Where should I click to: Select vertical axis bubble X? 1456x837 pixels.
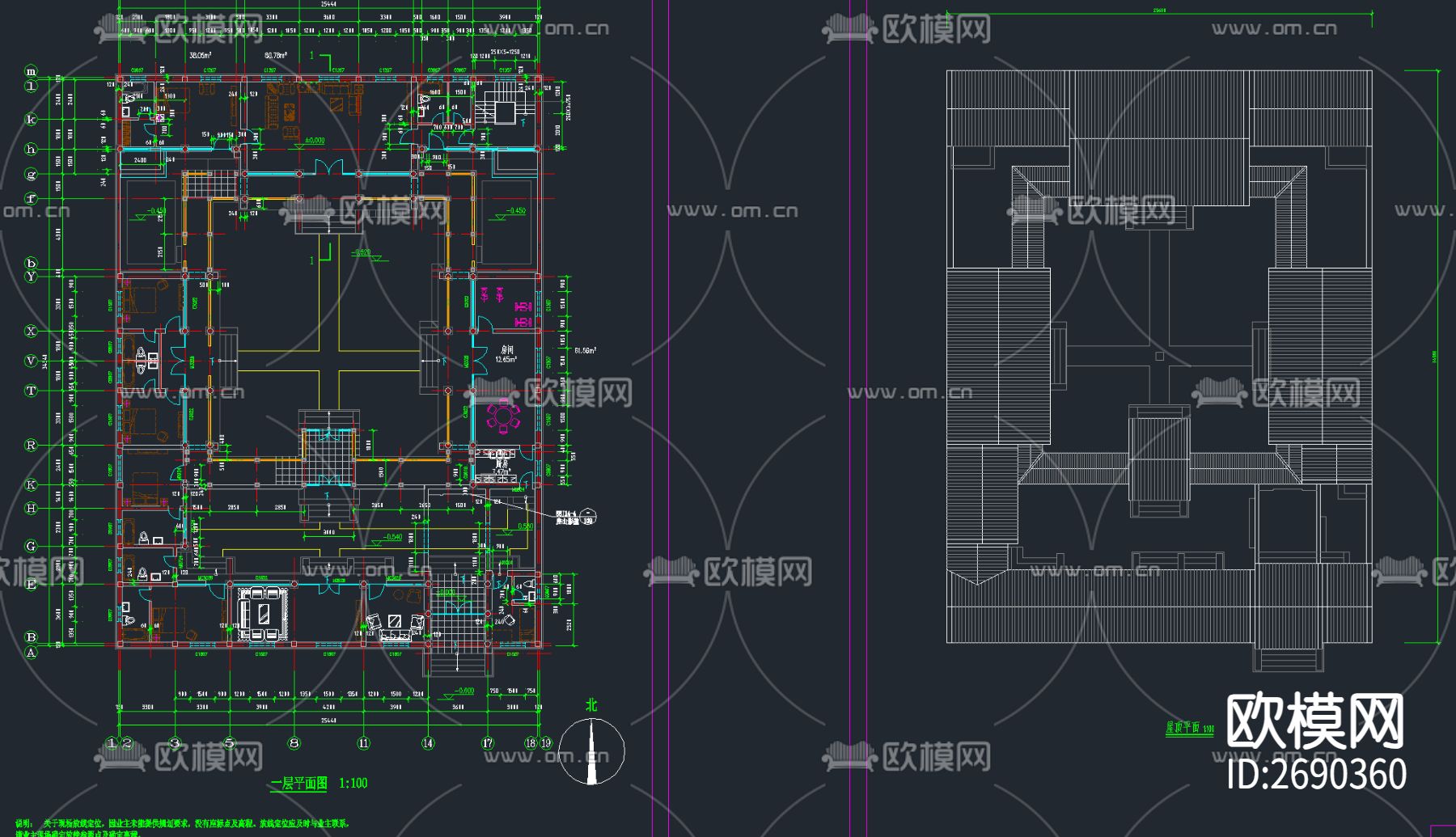click(31, 330)
